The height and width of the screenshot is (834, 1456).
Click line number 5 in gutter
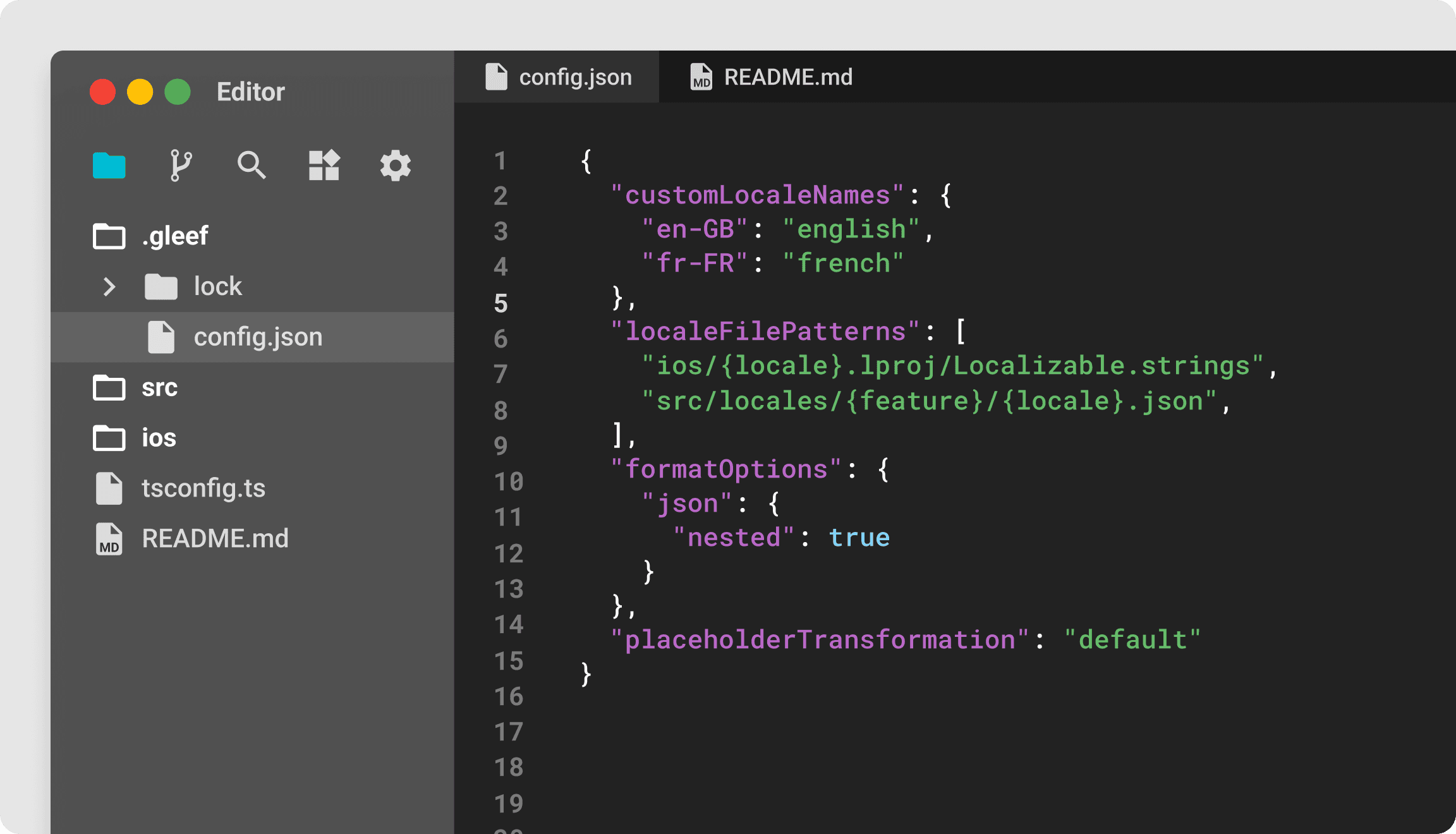[x=500, y=303]
